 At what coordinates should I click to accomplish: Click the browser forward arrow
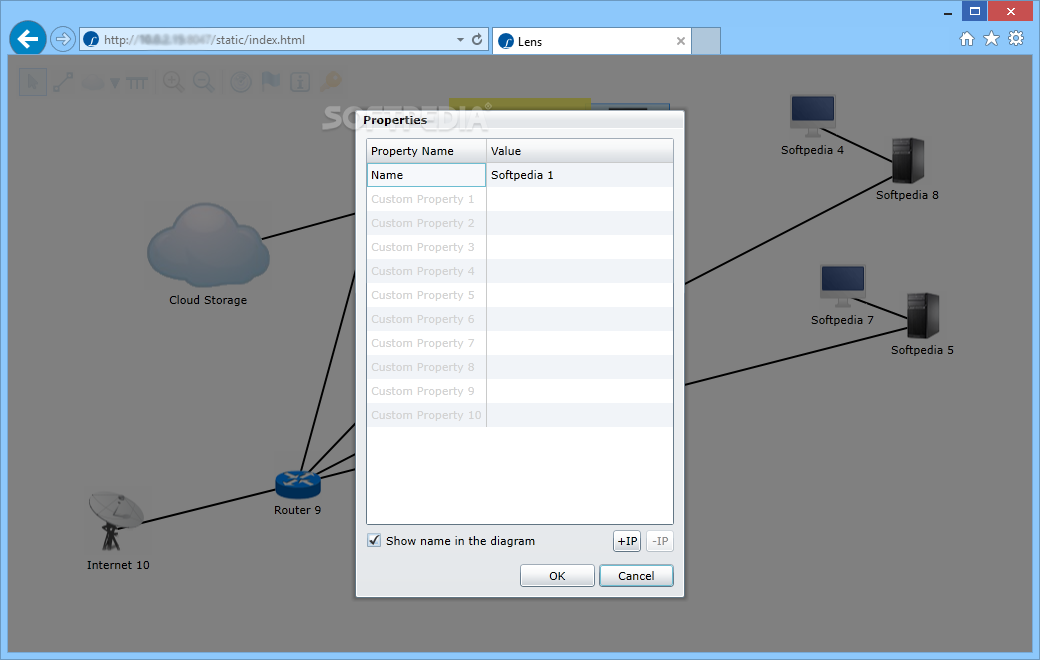(62, 39)
